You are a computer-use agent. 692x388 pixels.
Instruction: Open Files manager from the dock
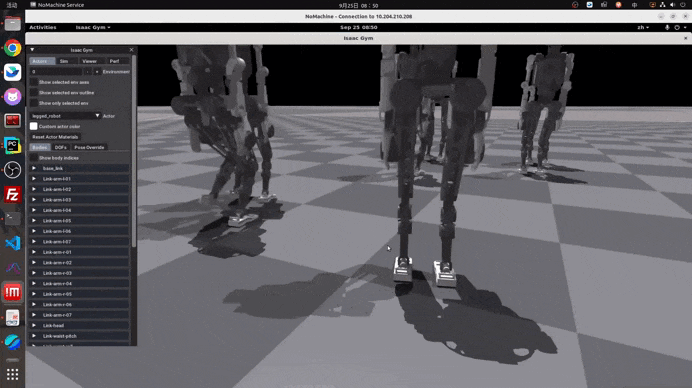tap(12, 24)
